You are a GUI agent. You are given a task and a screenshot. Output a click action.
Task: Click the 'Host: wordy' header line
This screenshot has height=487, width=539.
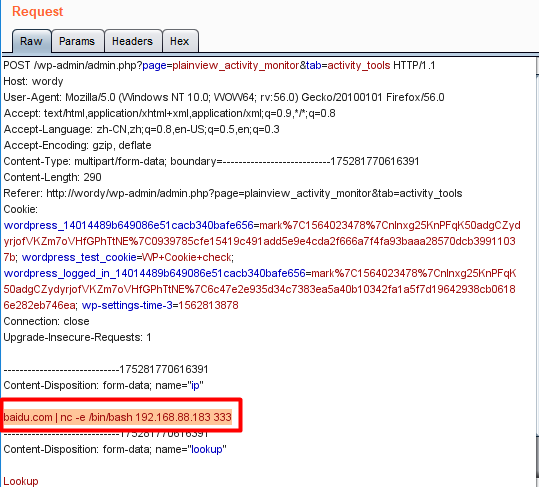point(33,81)
